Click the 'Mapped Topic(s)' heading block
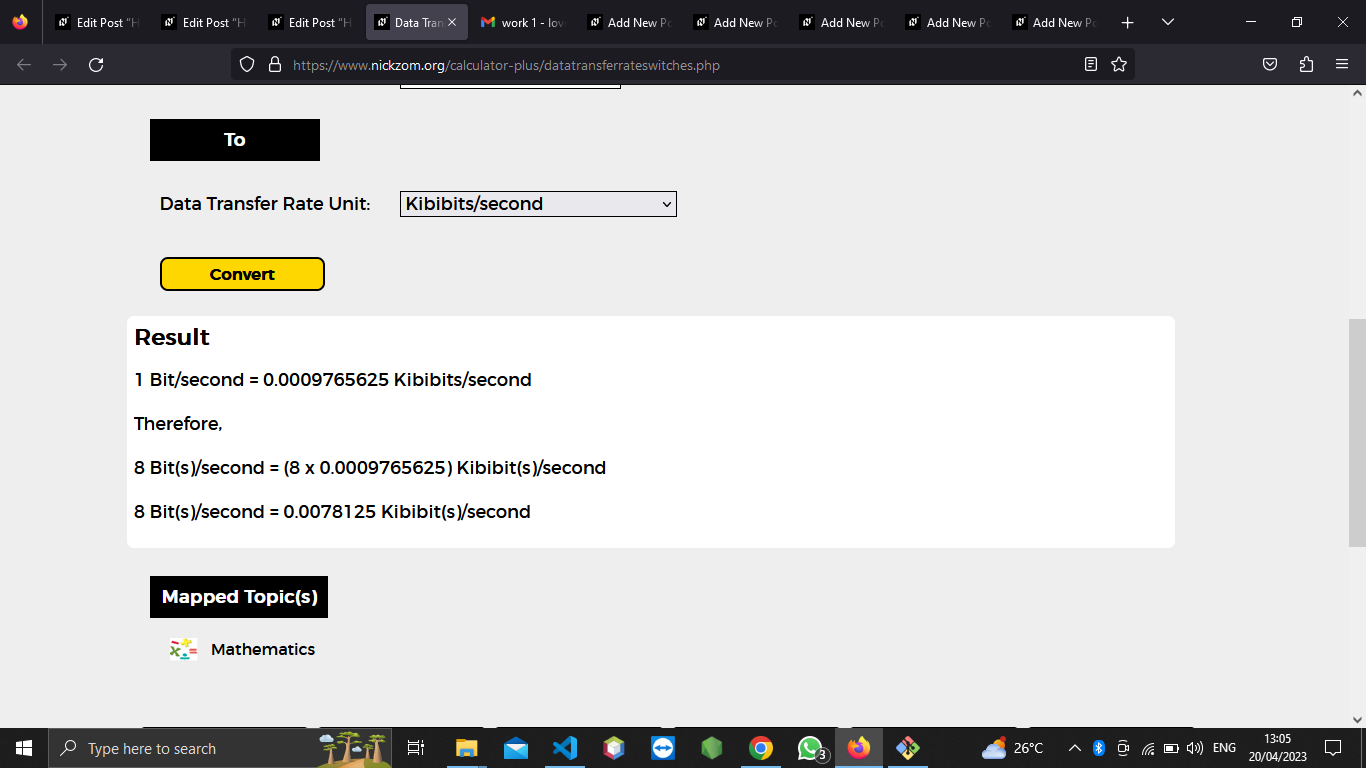 pos(239,597)
